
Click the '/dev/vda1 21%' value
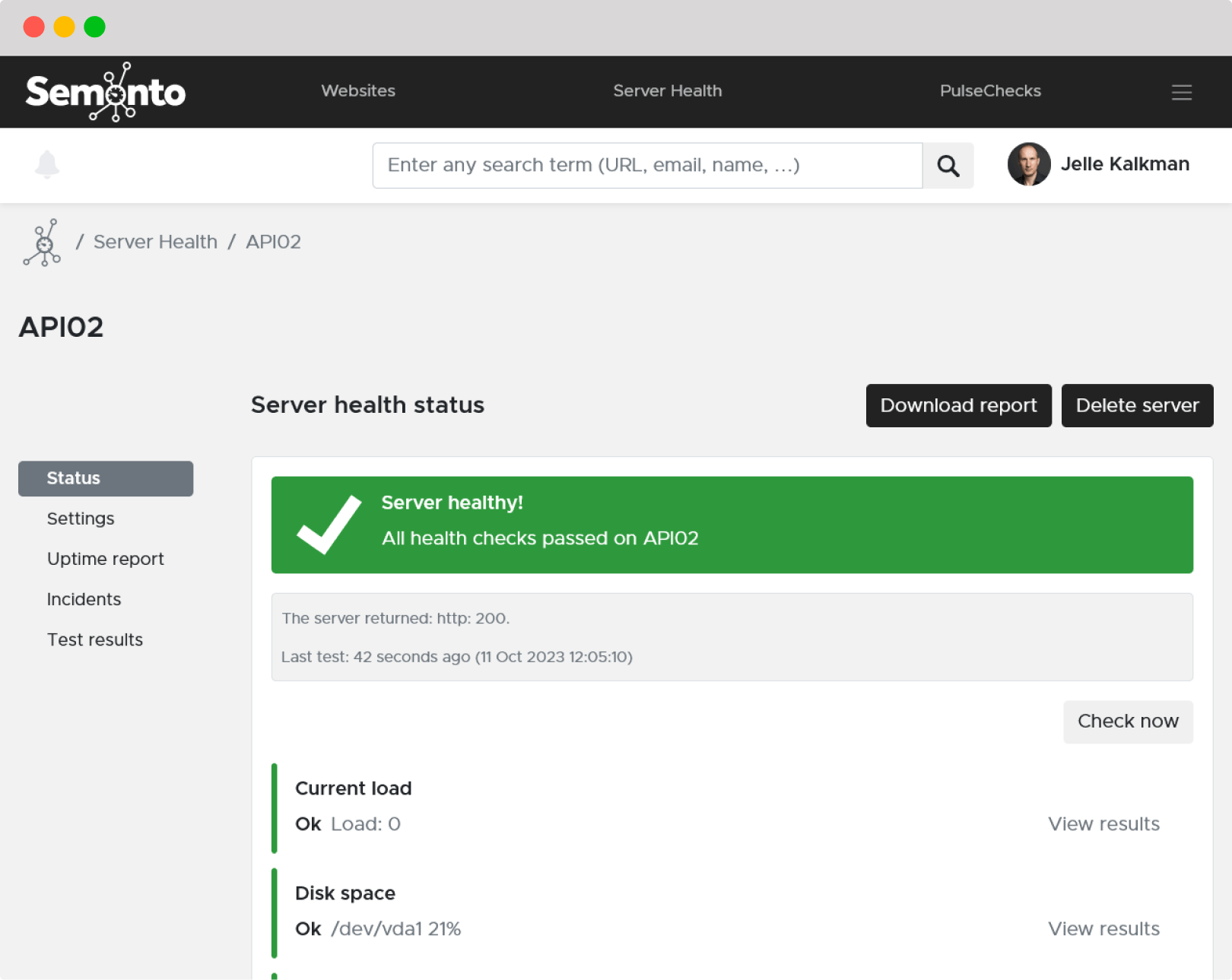tap(395, 929)
